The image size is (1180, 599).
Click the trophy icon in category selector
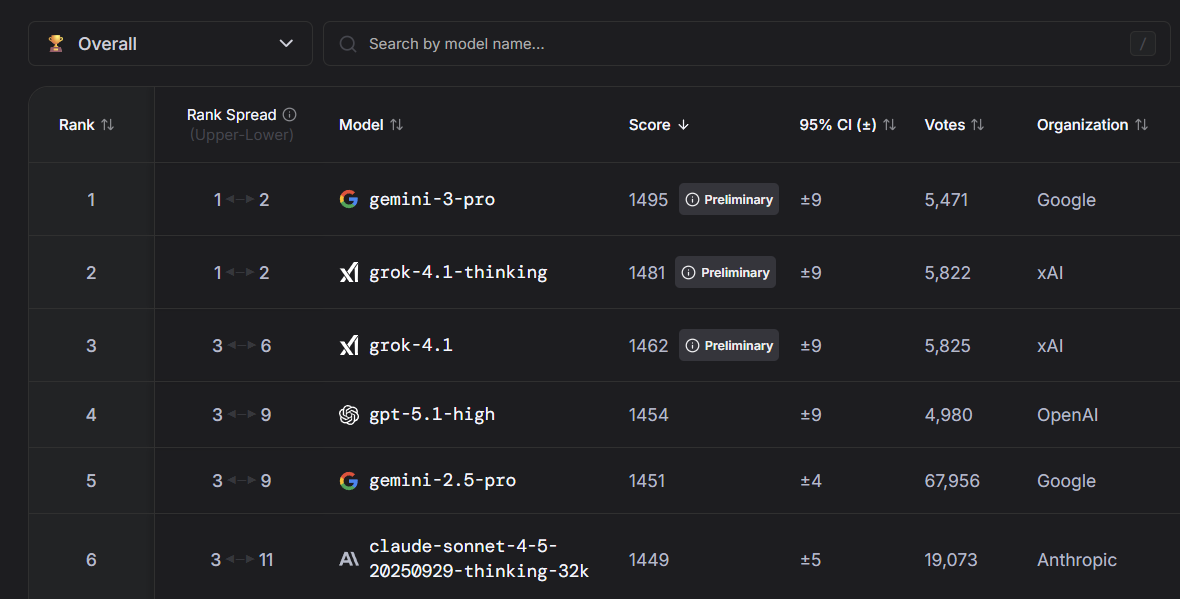pos(56,44)
